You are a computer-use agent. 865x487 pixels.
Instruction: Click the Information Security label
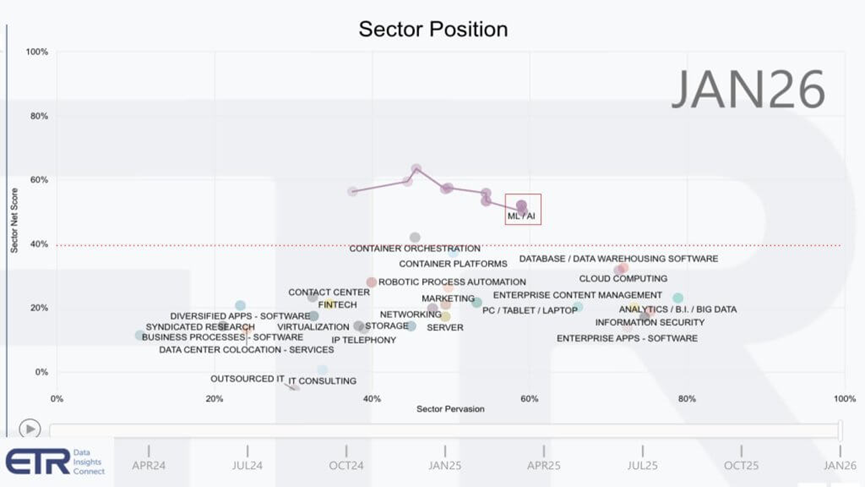[649, 323]
